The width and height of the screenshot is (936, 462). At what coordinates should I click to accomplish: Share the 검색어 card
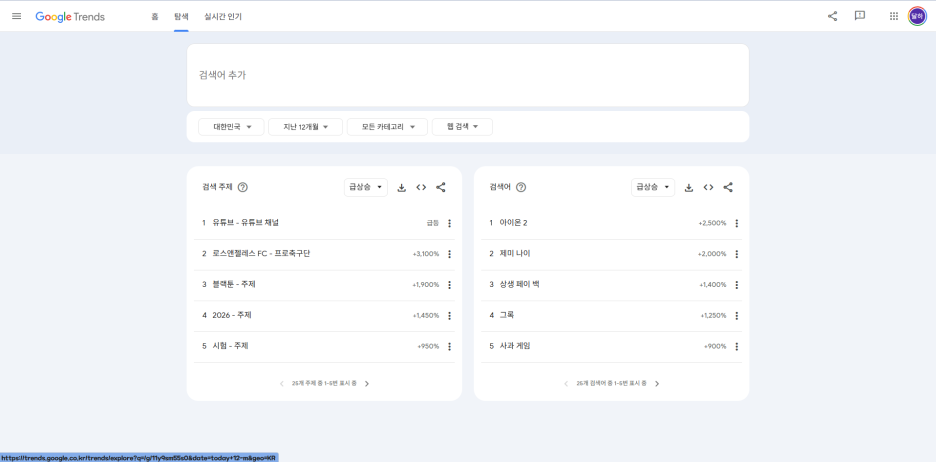coord(728,187)
